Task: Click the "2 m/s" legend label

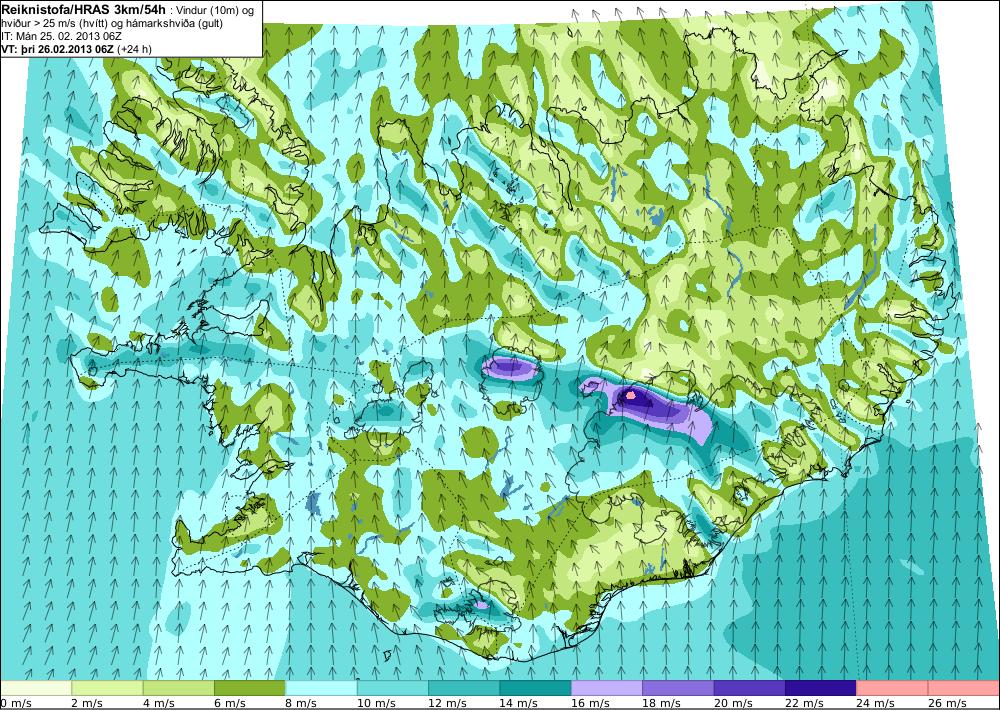Action: [x=87, y=703]
